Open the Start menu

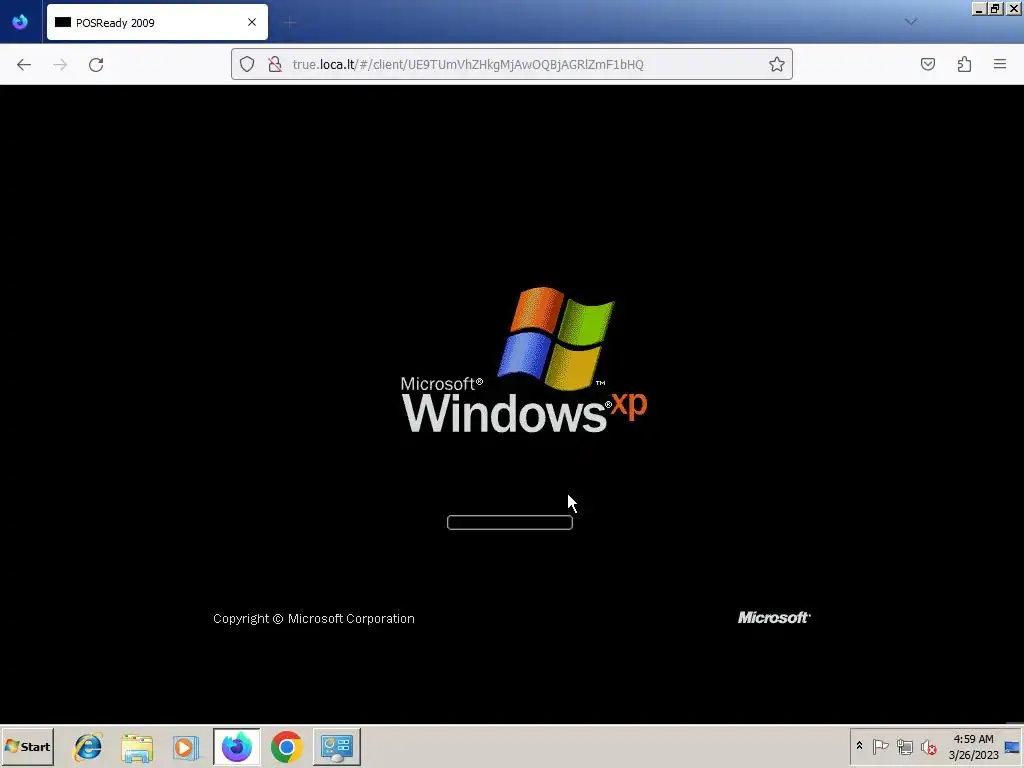27,746
